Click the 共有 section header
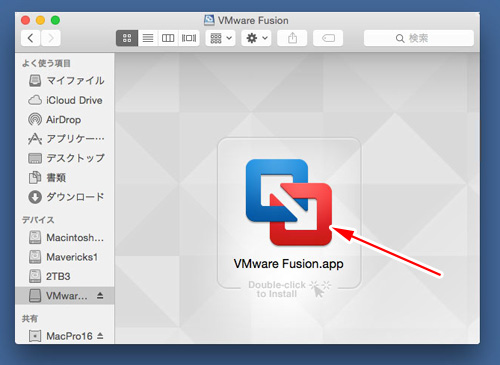Viewport: 500px width, 365px height. click(x=30, y=319)
